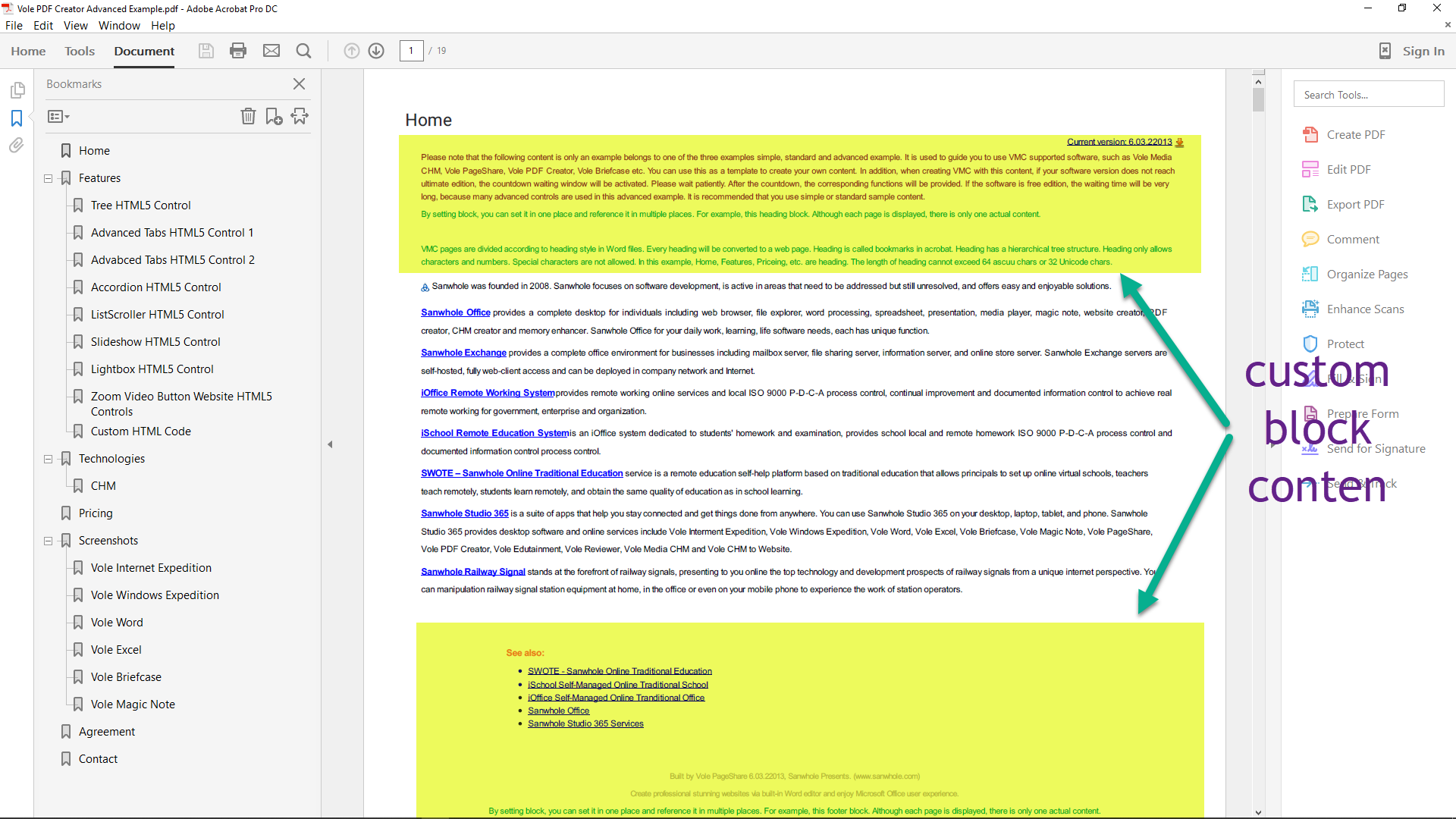Select Vole Magic Note bookmark
The height and width of the screenshot is (819, 1456).
[x=133, y=704]
